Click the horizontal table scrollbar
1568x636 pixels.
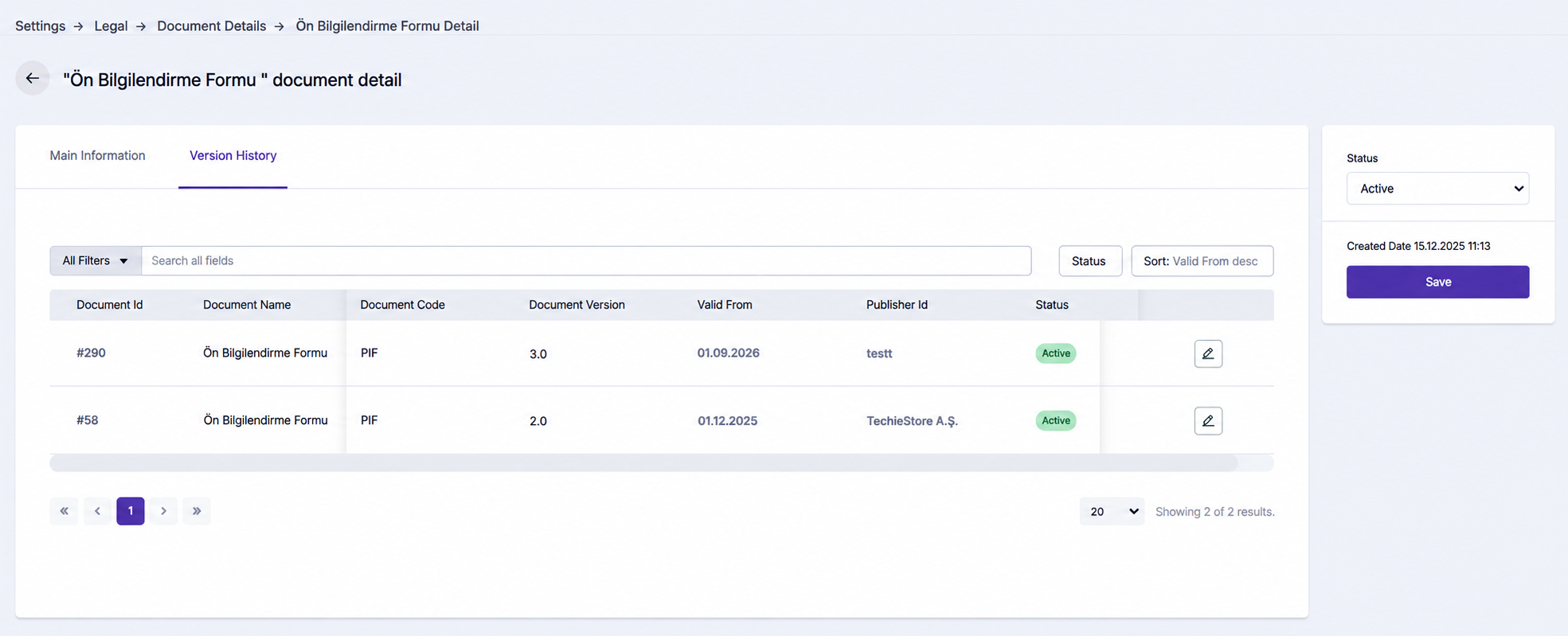[643, 463]
